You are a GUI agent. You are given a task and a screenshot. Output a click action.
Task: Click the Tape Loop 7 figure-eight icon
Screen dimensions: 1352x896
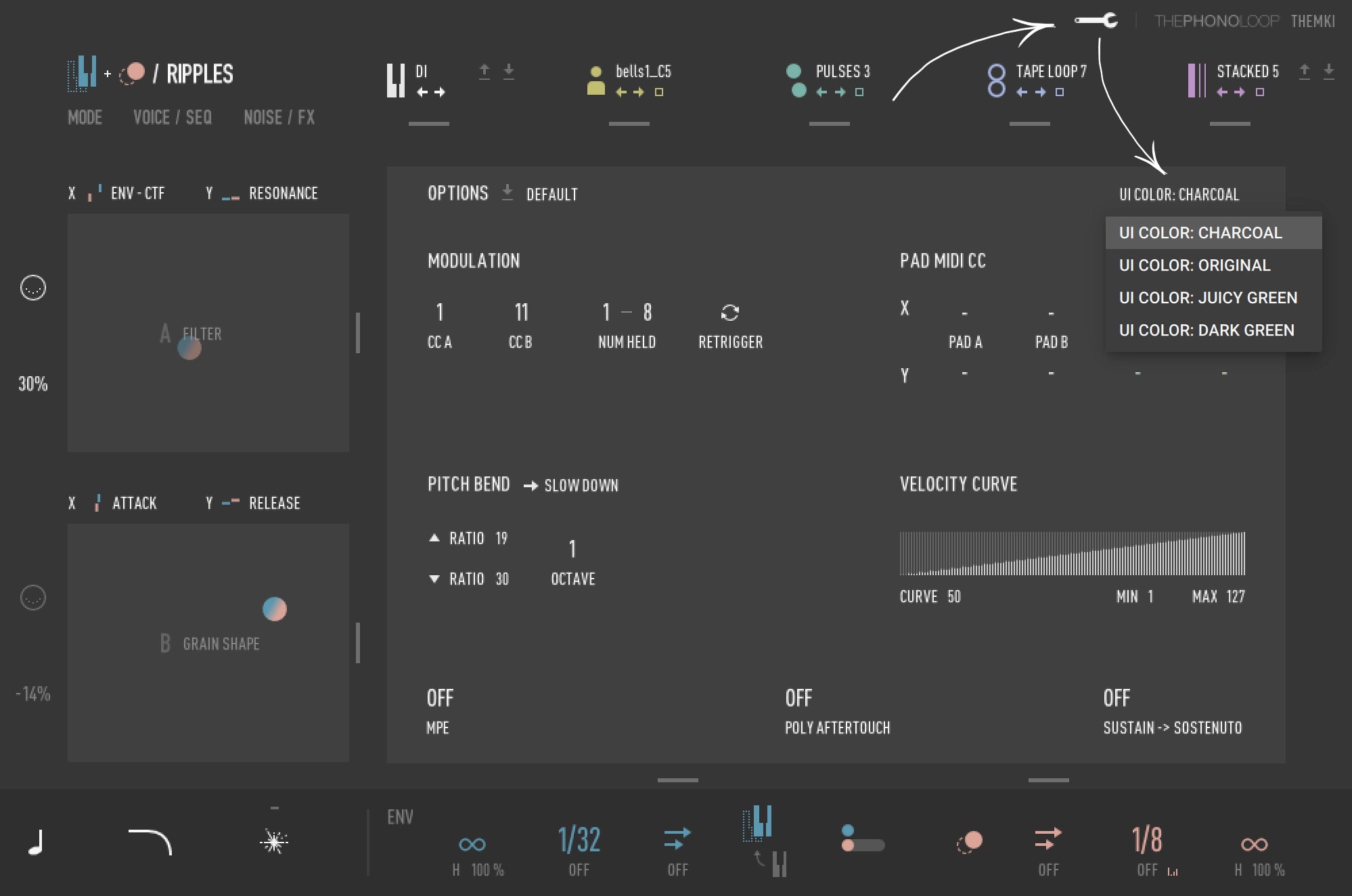[996, 80]
